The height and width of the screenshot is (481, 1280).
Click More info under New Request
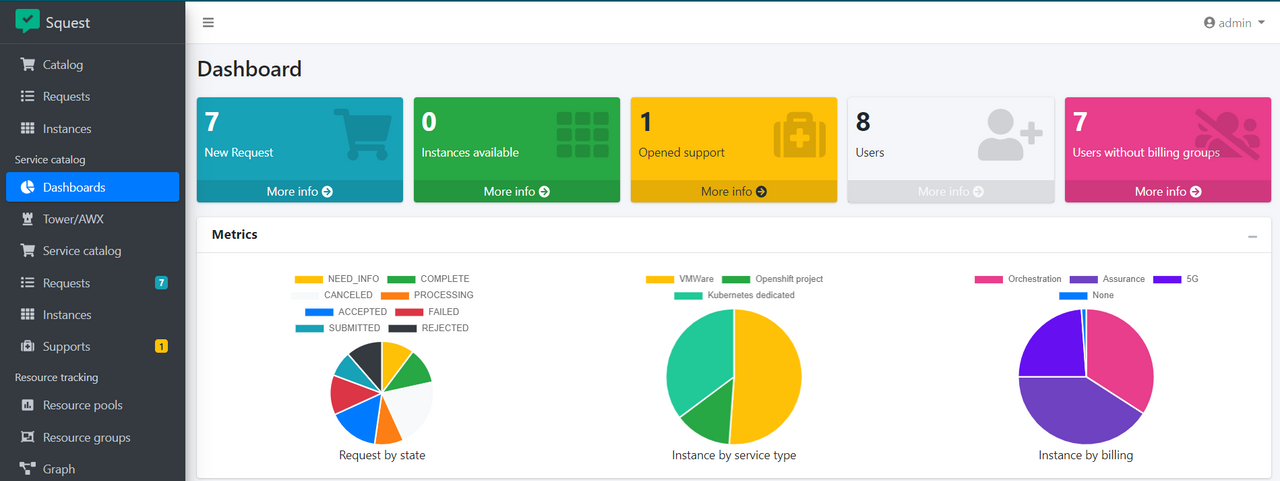(x=299, y=191)
